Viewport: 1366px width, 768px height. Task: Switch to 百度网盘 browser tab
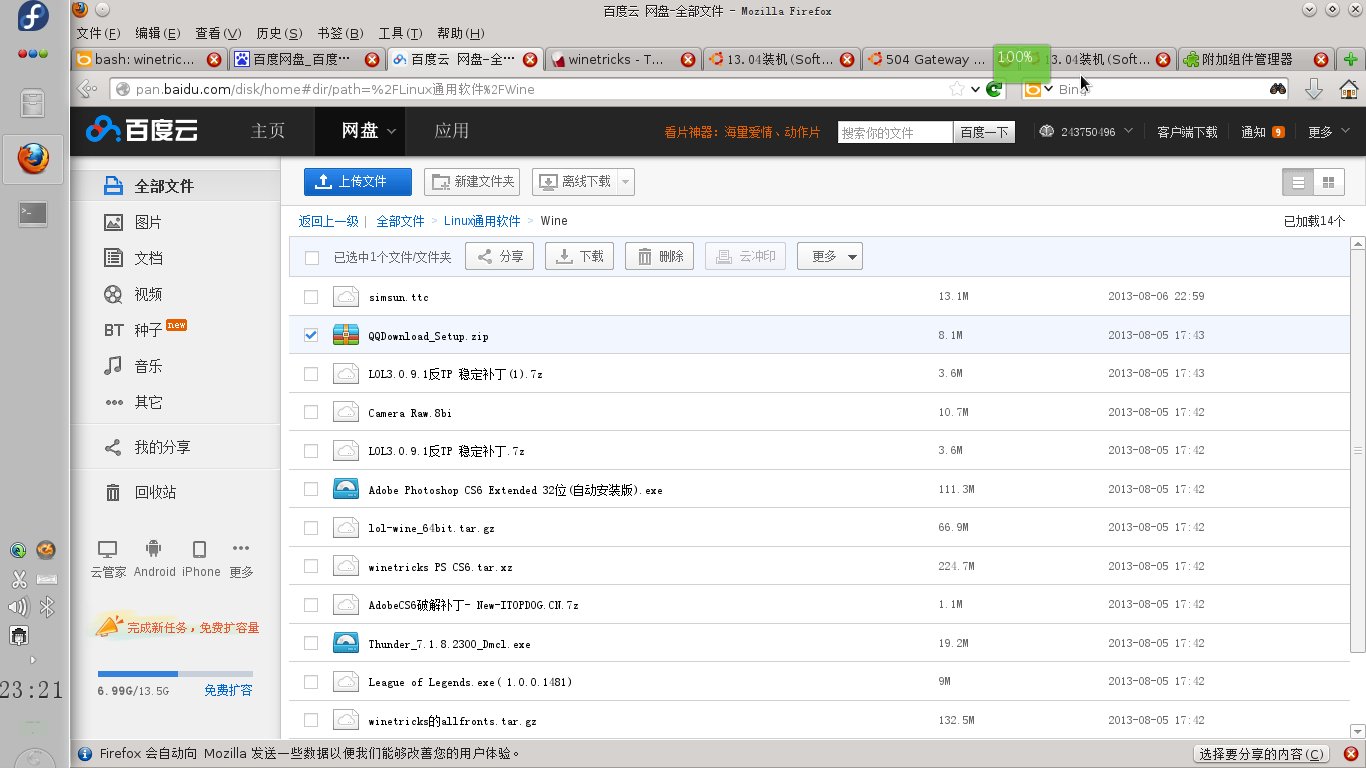(x=307, y=59)
